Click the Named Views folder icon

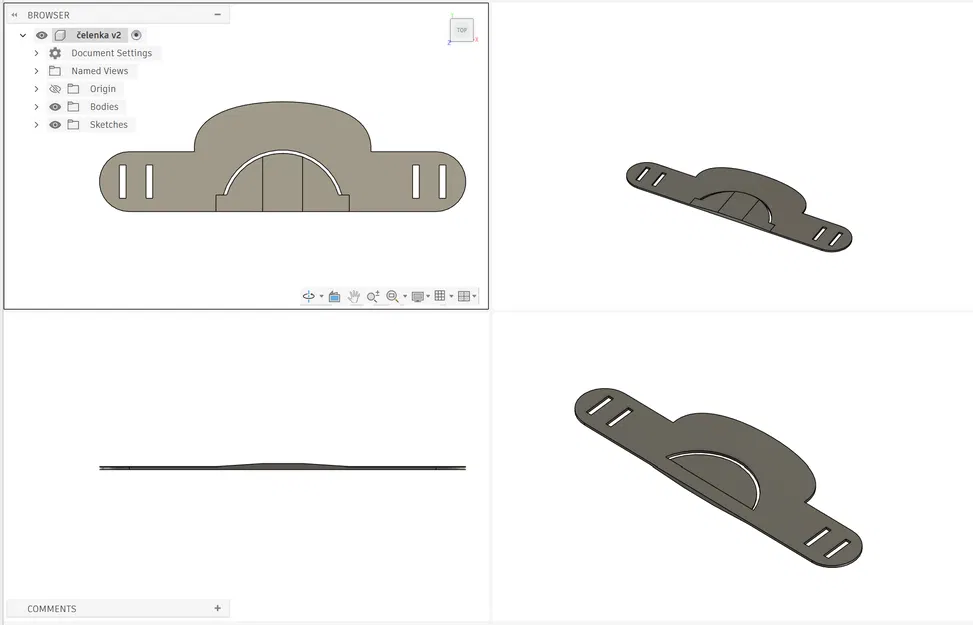pos(55,71)
